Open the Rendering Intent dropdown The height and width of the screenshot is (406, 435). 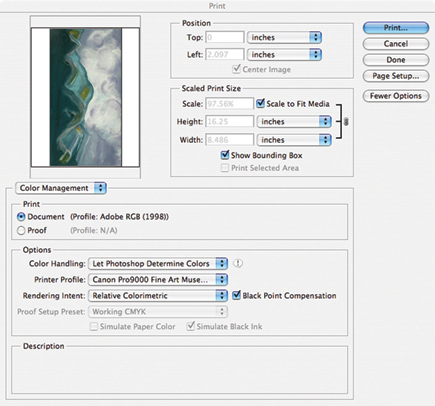click(158, 296)
